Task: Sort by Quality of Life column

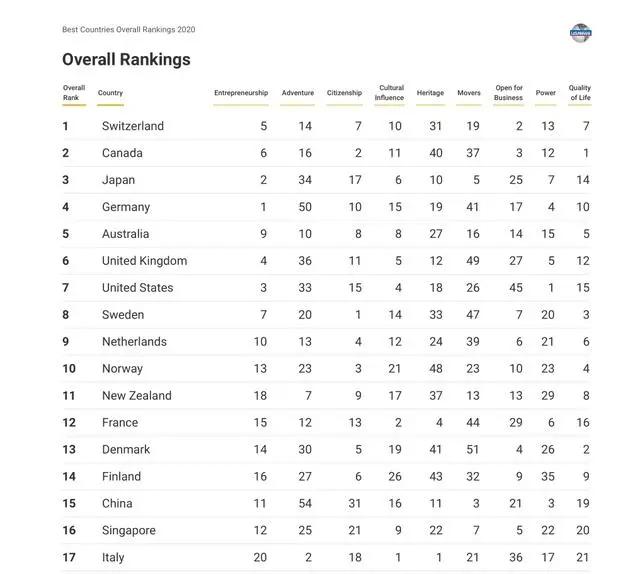Action: coord(580,93)
